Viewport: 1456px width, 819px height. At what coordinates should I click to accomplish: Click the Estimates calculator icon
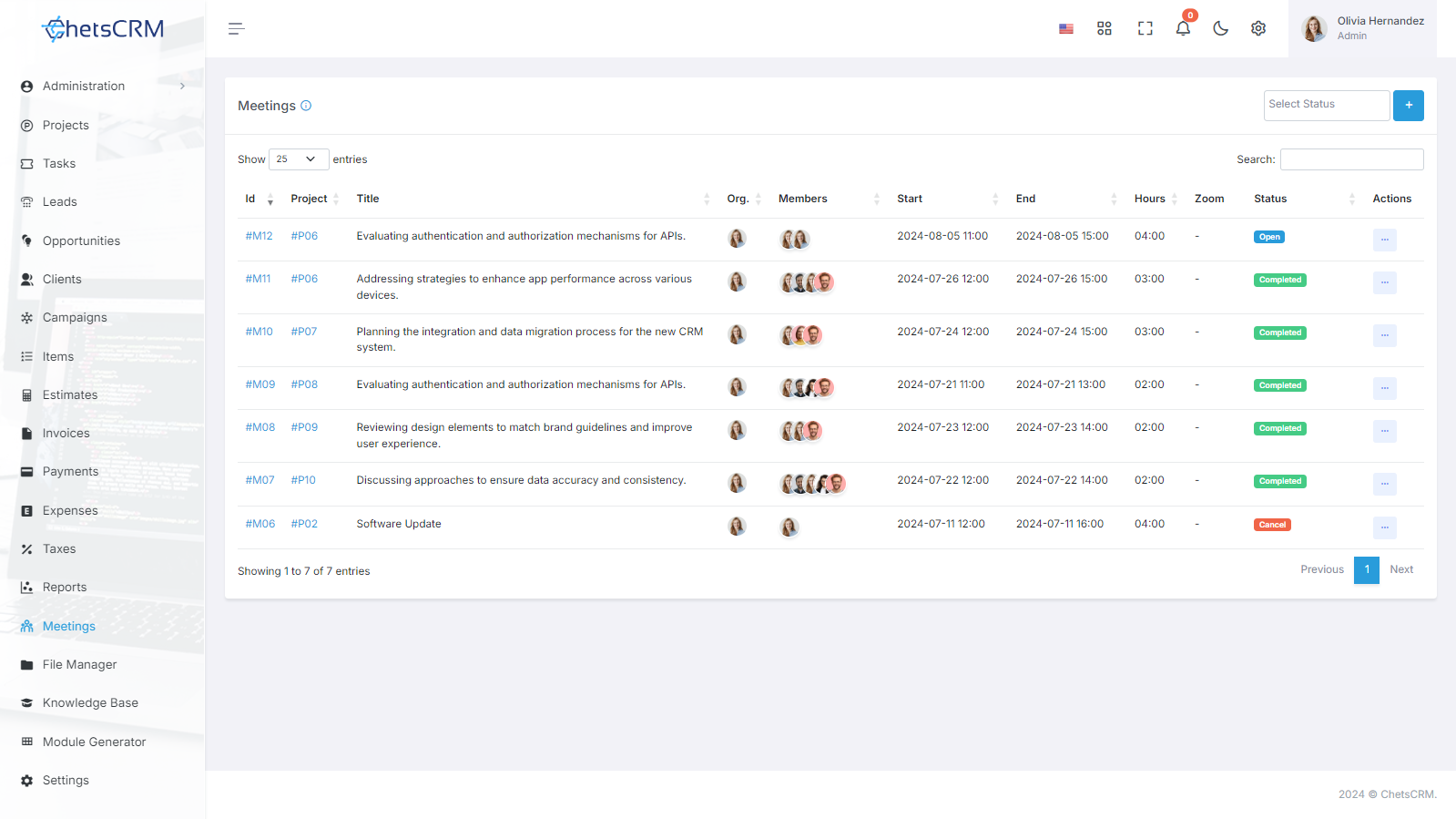coord(27,395)
